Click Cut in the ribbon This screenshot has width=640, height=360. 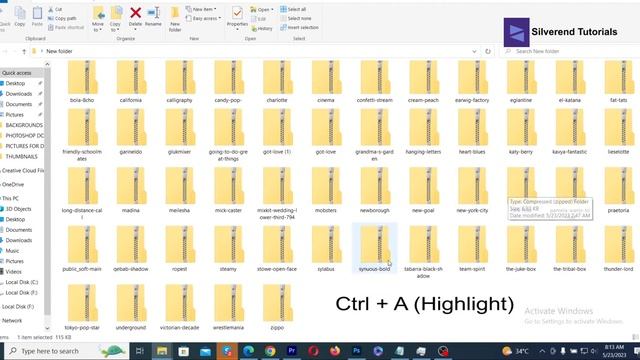tap(55, 9)
